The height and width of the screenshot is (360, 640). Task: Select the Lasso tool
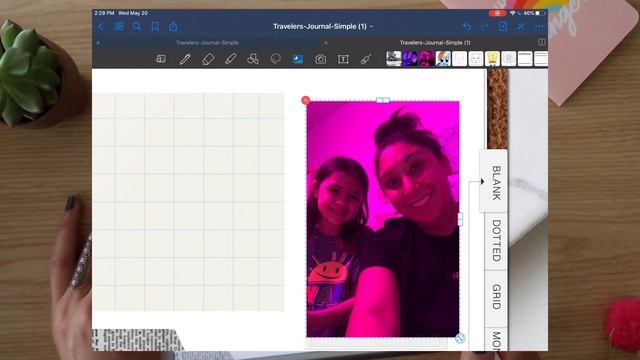point(276,59)
